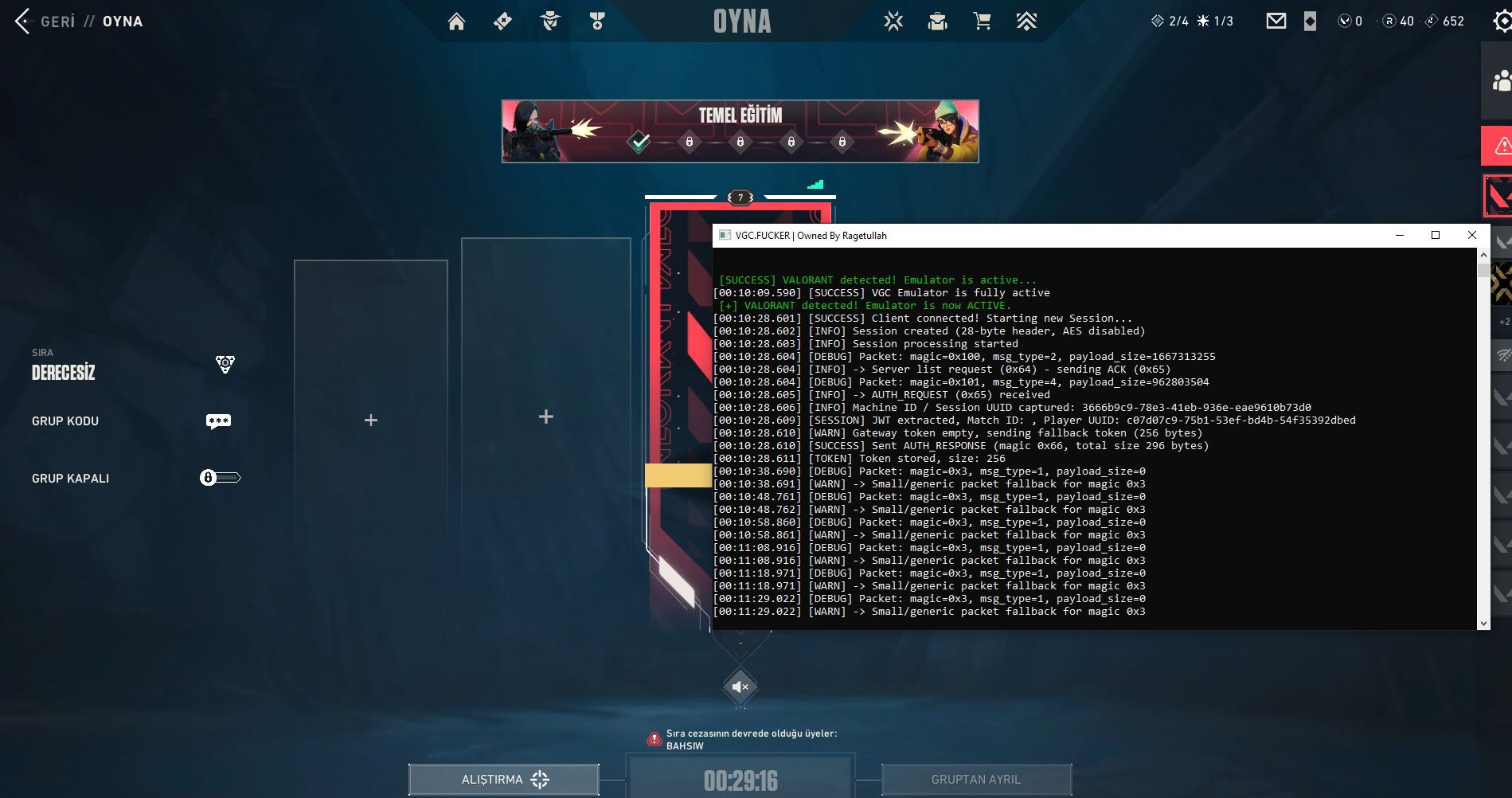Click the card icon beside the mail
The width and height of the screenshot is (1512, 798).
click(x=1310, y=22)
